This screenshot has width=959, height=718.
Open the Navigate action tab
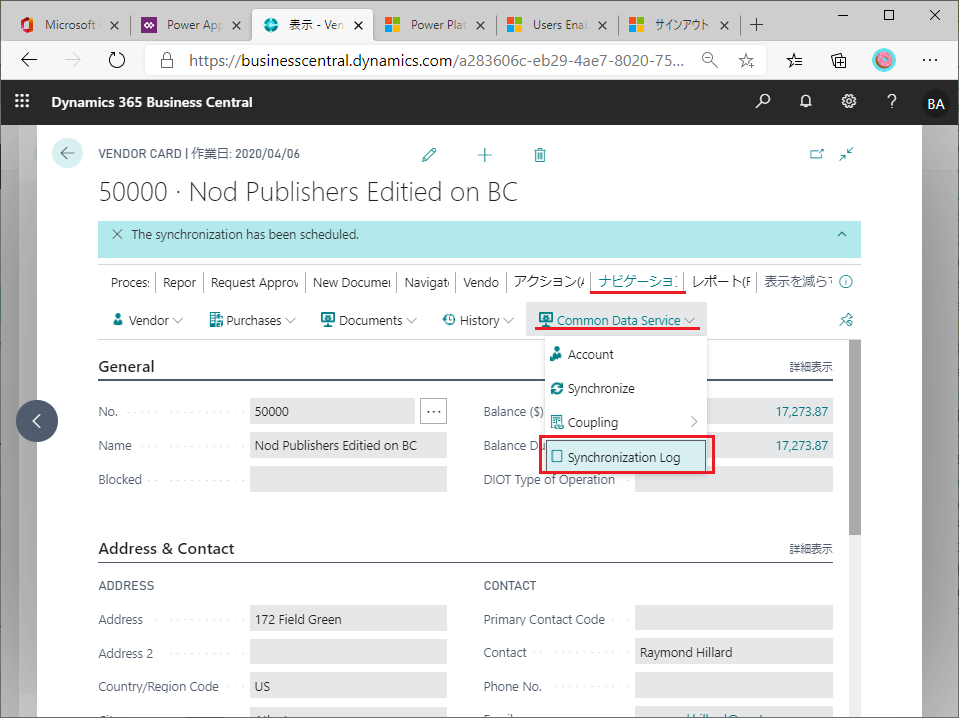click(x=427, y=282)
